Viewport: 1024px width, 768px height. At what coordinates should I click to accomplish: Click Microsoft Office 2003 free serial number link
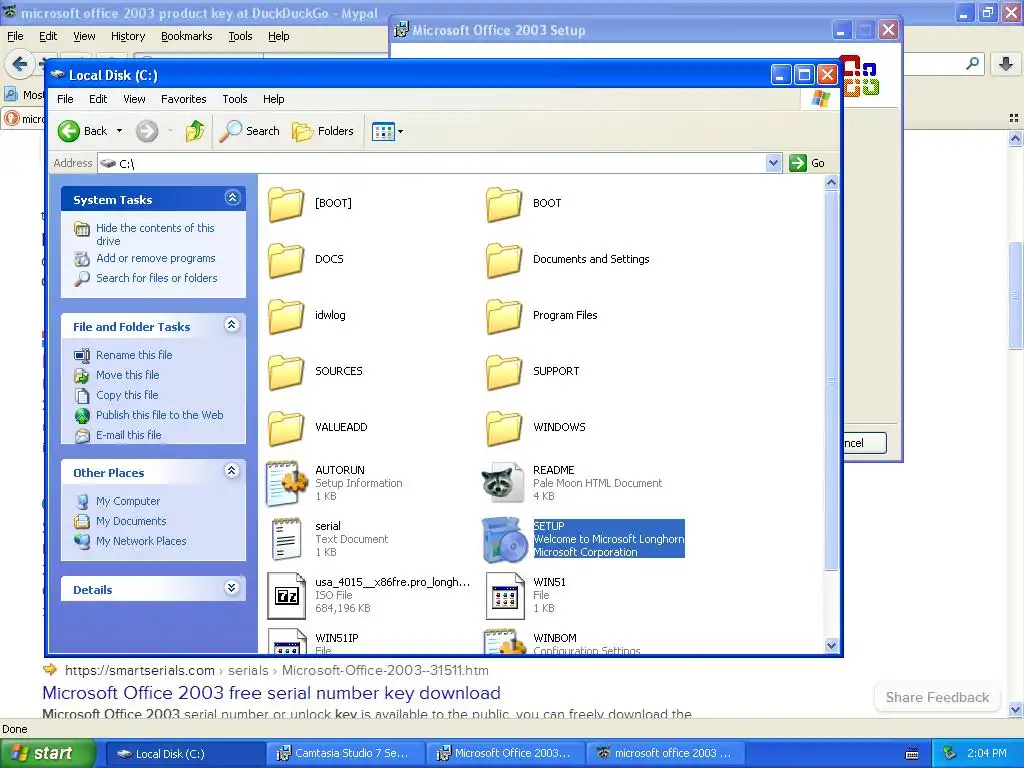[272, 693]
